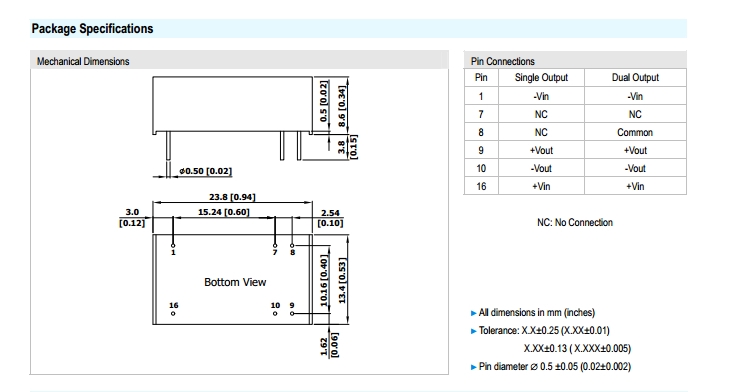Click the Package Specifications heading
Image resolution: width=735 pixels, height=392 pixels.
[92, 29]
